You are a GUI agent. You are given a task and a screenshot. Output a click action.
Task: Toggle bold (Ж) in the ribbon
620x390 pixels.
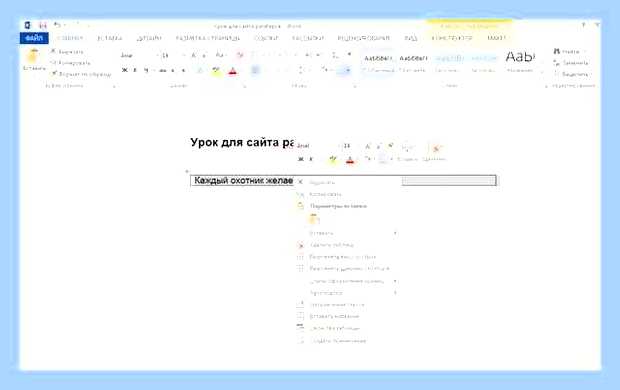pos(125,70)
